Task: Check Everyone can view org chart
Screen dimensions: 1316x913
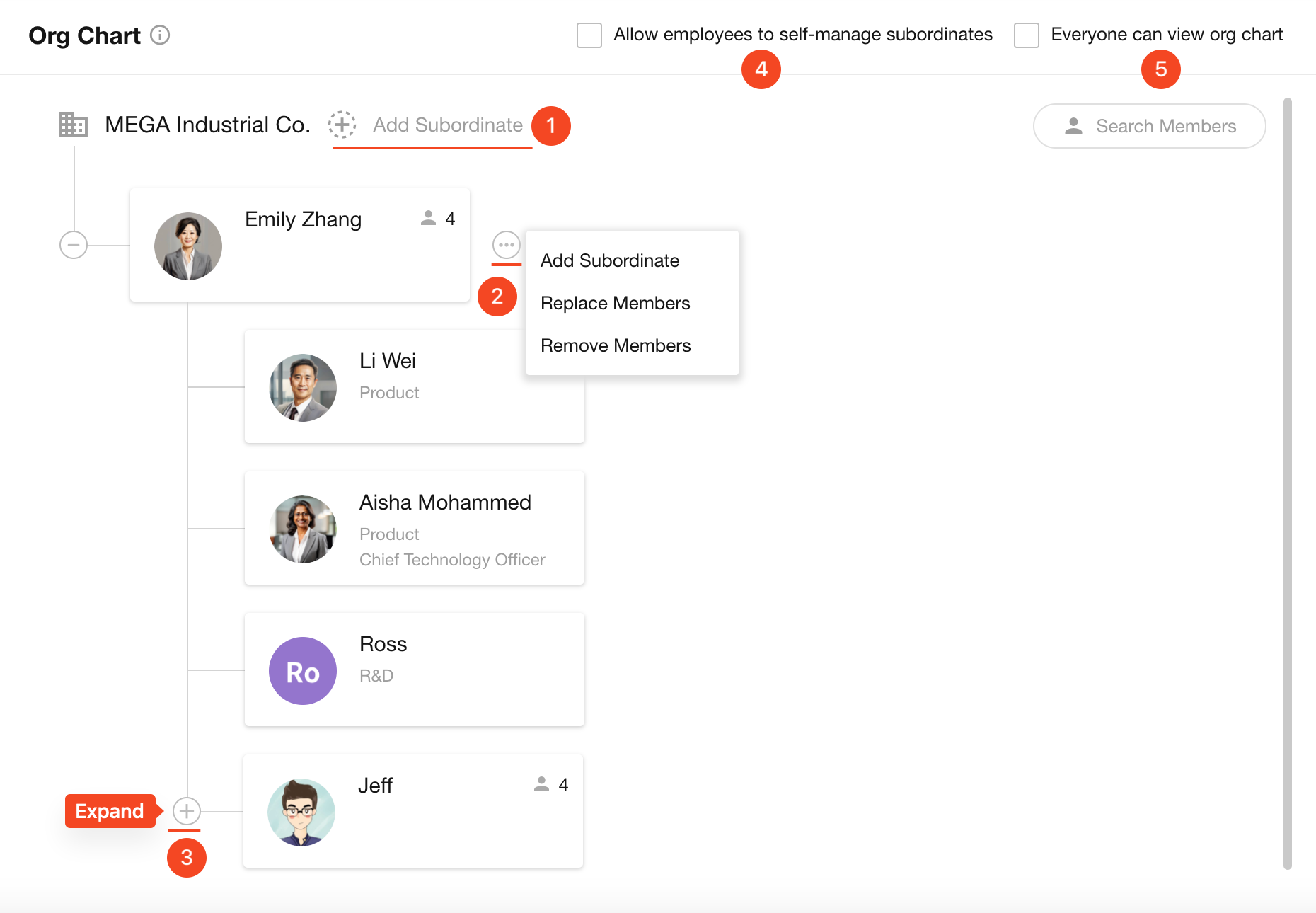Action: 1027,35
